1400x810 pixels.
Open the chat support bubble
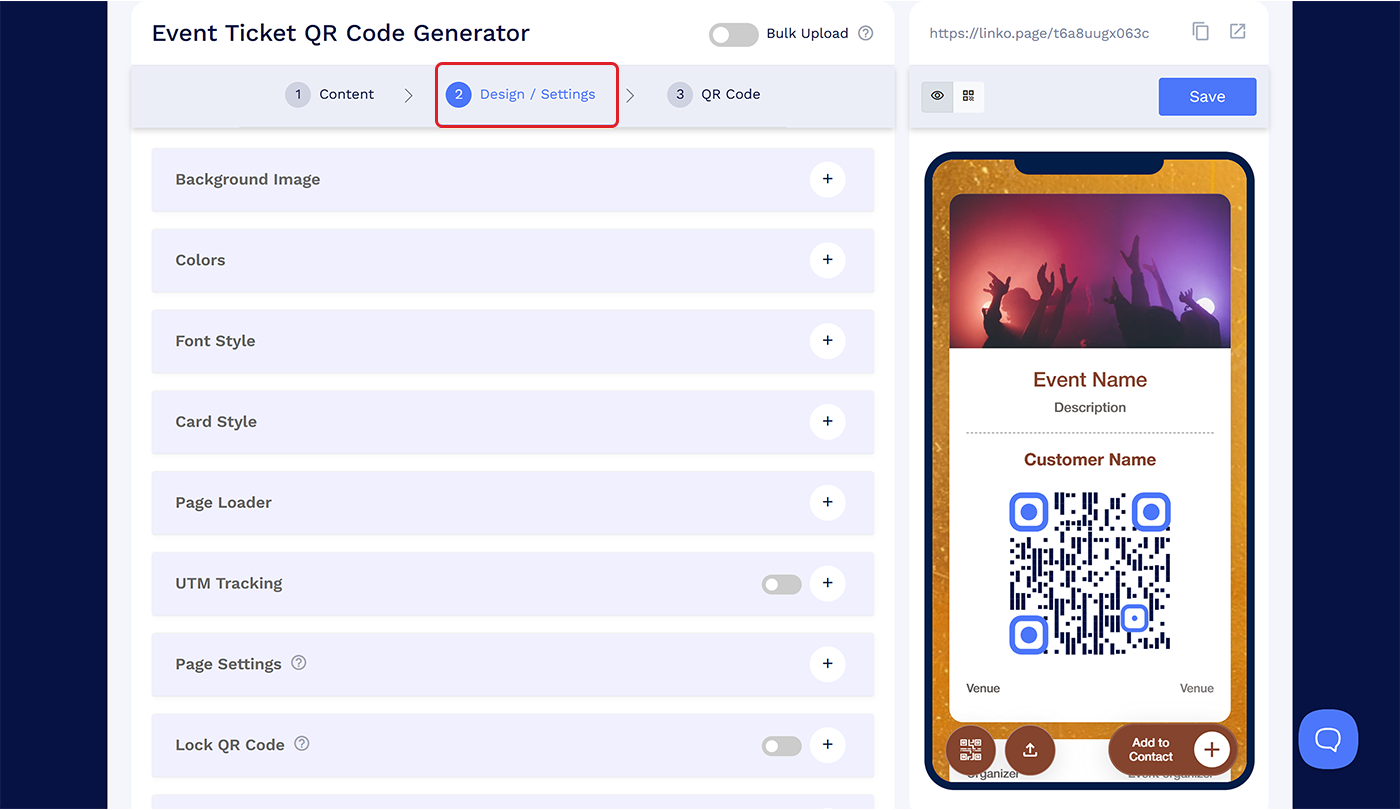point(1328,739)
